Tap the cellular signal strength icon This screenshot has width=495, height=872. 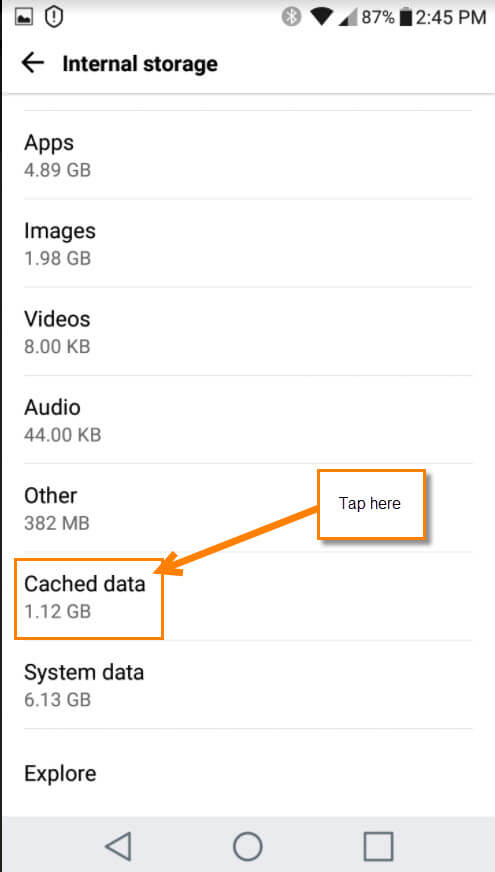pyautogui.click(x=348, y=17)
